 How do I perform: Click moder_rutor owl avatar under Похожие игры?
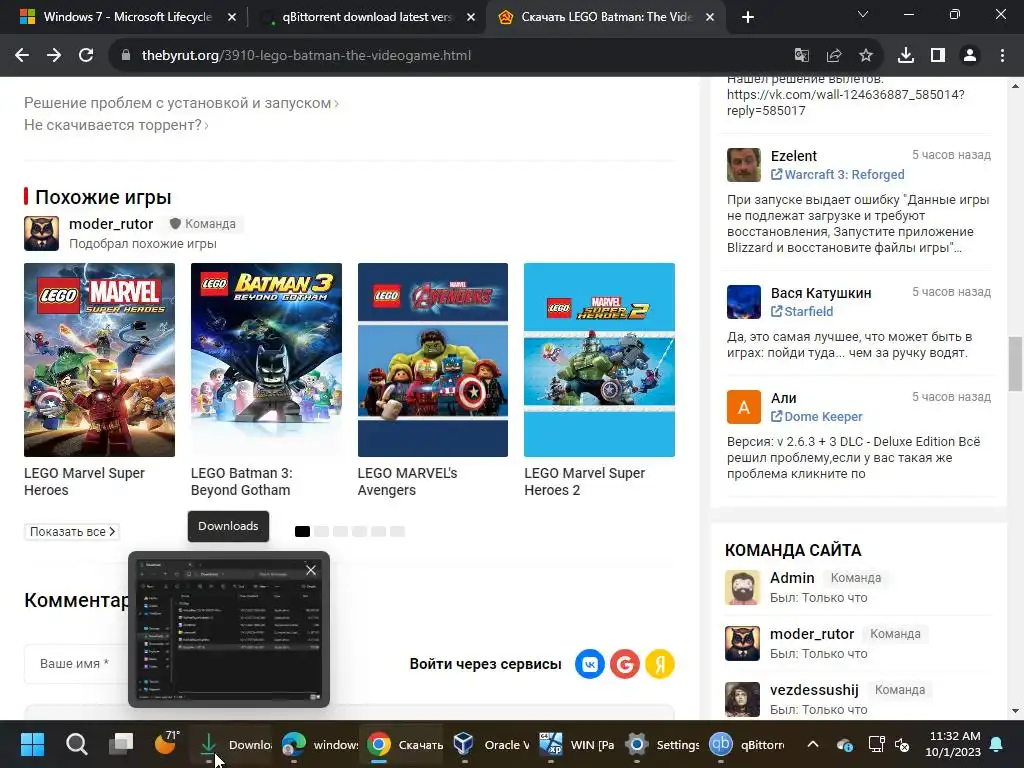pyautogui.click(x=41, y=233)
